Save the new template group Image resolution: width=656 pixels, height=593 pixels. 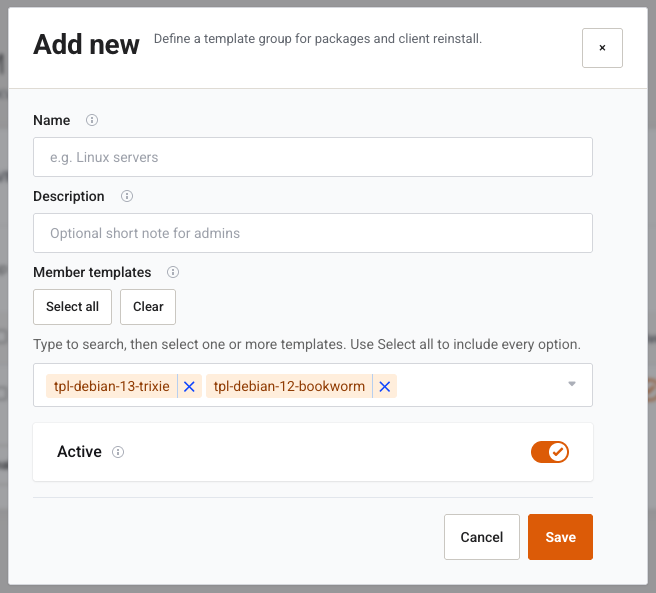(x=560, y=537)
